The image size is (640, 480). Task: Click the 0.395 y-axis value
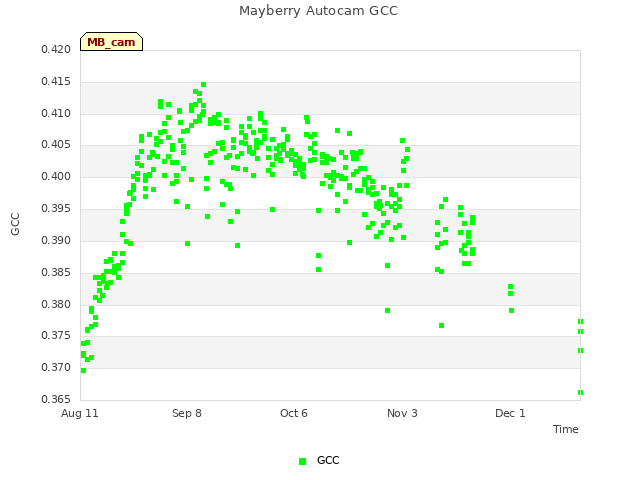(x=56, y=209)
